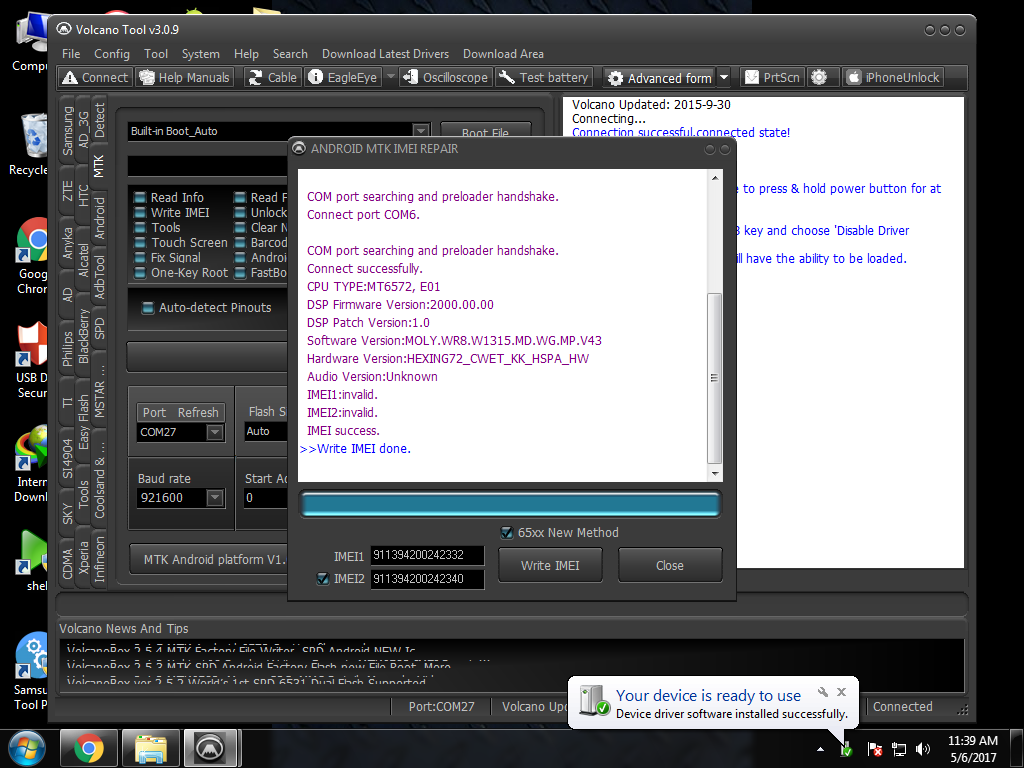Click the Test battery tool
Screen dimensions: 1024x768
click(544, 78)
